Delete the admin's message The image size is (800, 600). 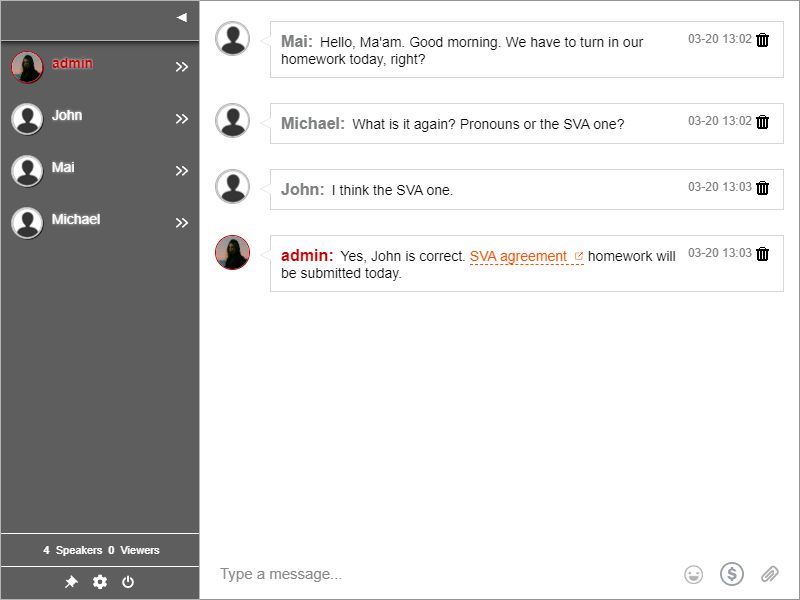coord(763,254)
